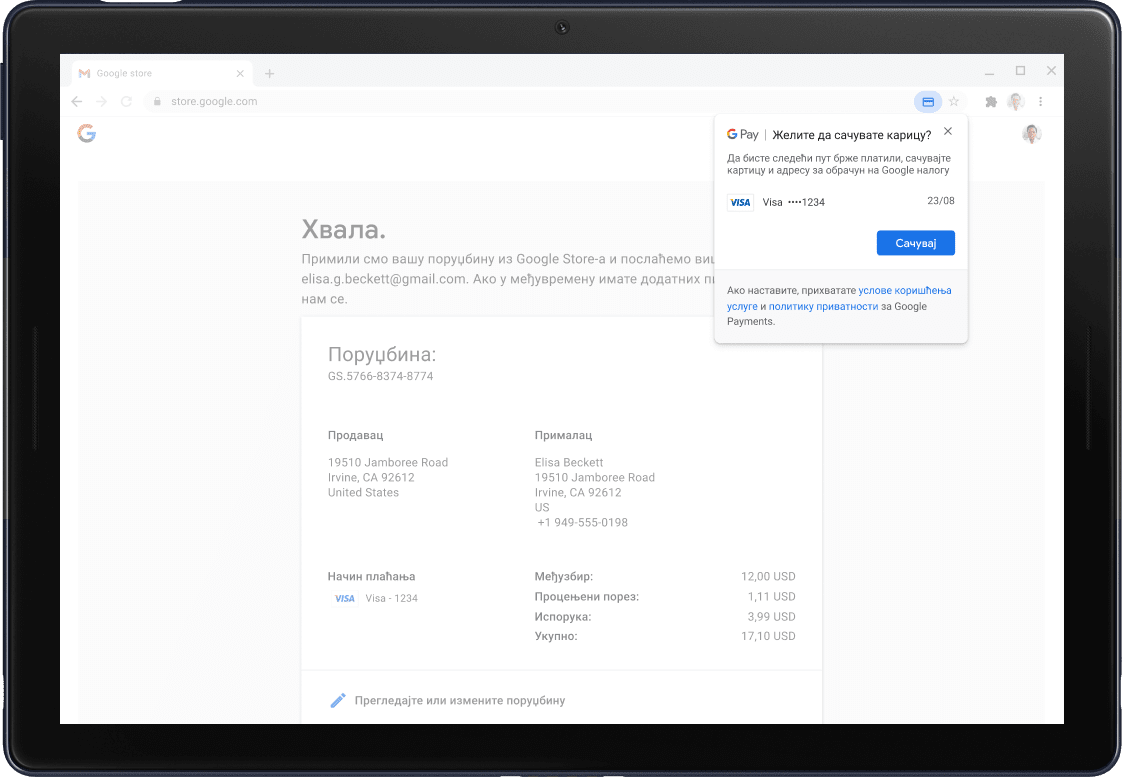
Task: Click the phone number +1 949-555-0198
Action: click(583, 523)
